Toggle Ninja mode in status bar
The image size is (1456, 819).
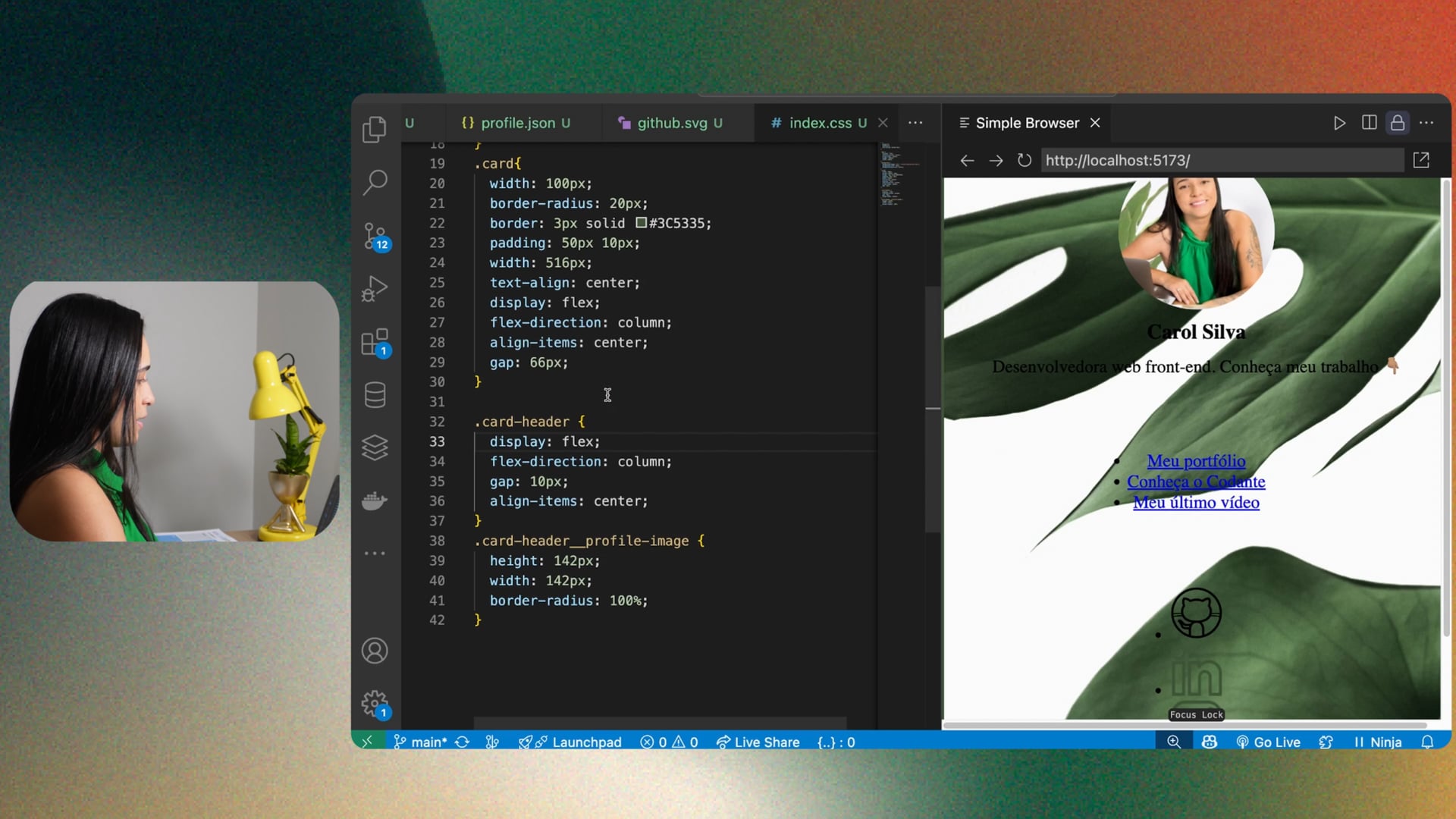click(x=1378, y=742)
